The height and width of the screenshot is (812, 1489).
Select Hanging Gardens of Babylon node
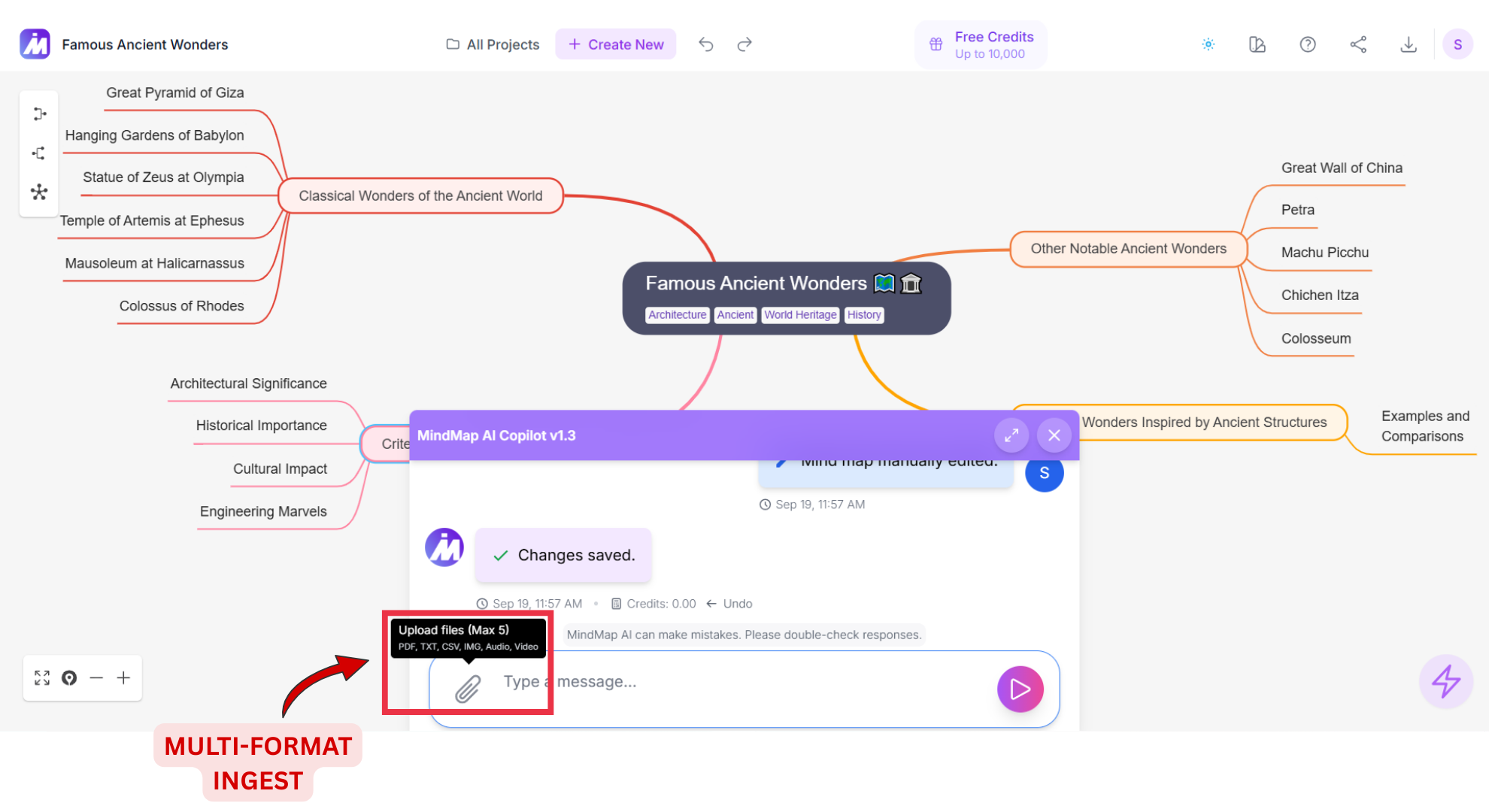click(154, 135)
